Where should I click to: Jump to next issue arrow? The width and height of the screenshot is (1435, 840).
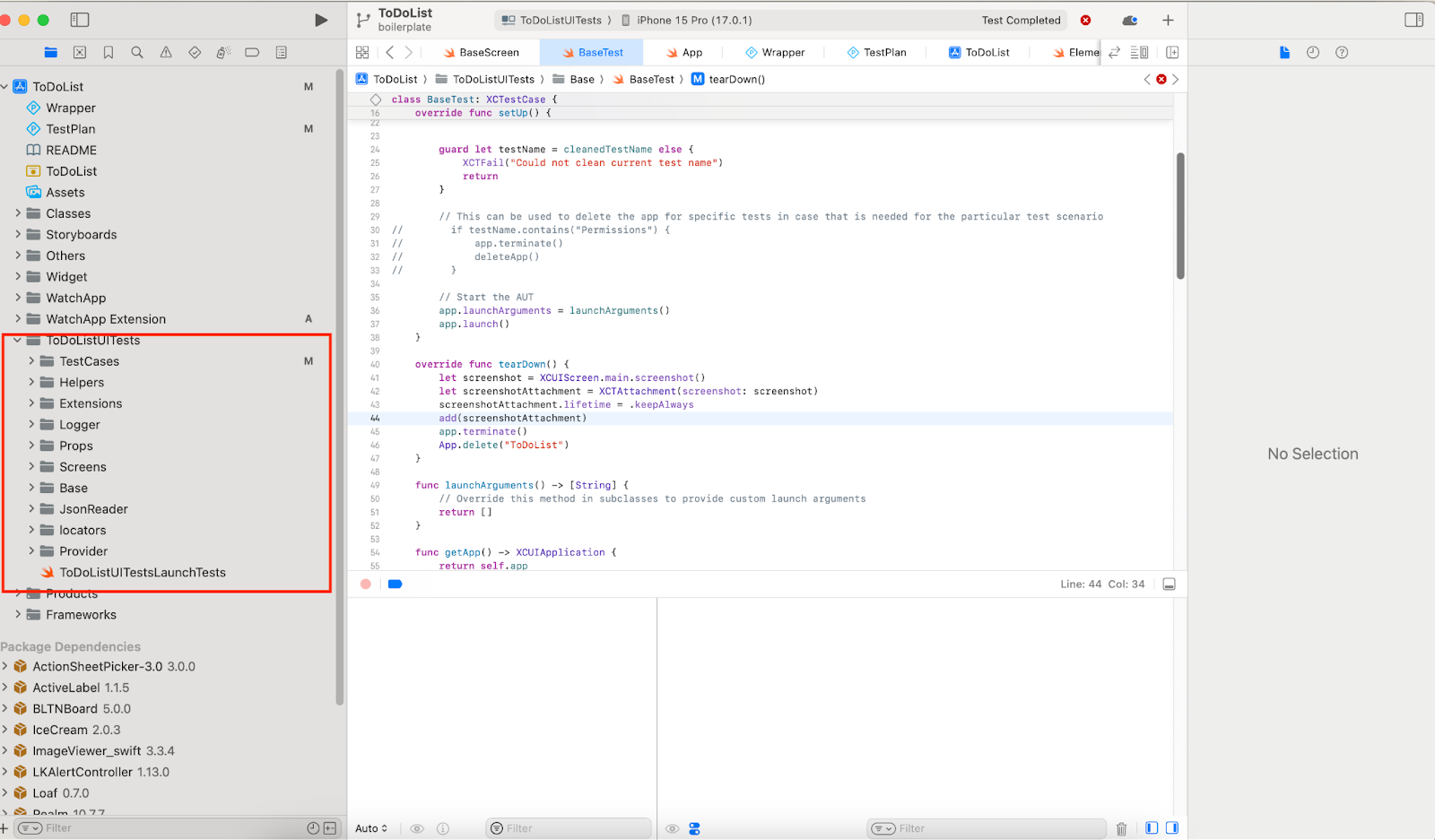pyautogui.click(x=1175, y=80)
